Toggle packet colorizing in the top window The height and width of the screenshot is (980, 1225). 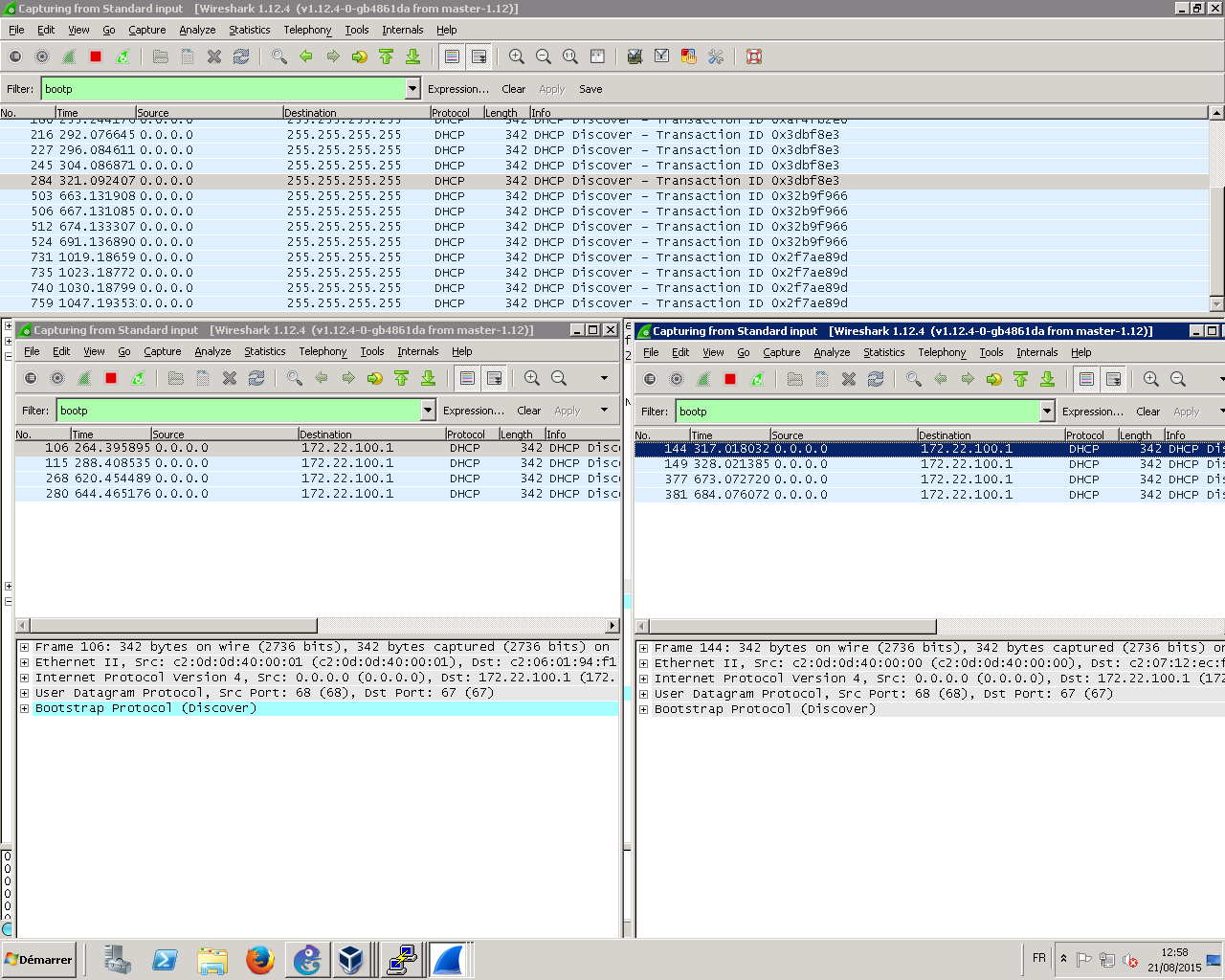click(x=453, y=56)
